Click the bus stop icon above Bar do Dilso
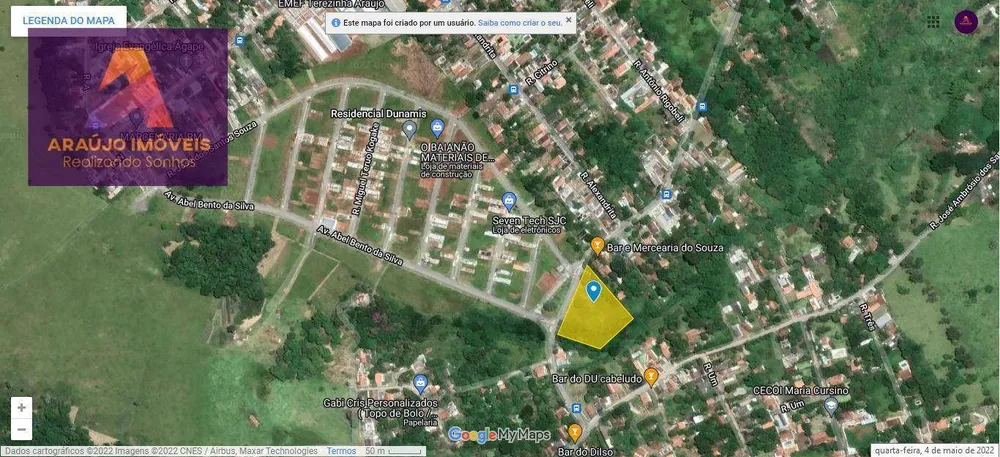Viewport: 1000px width, 457px height. [x=577, y=408]
